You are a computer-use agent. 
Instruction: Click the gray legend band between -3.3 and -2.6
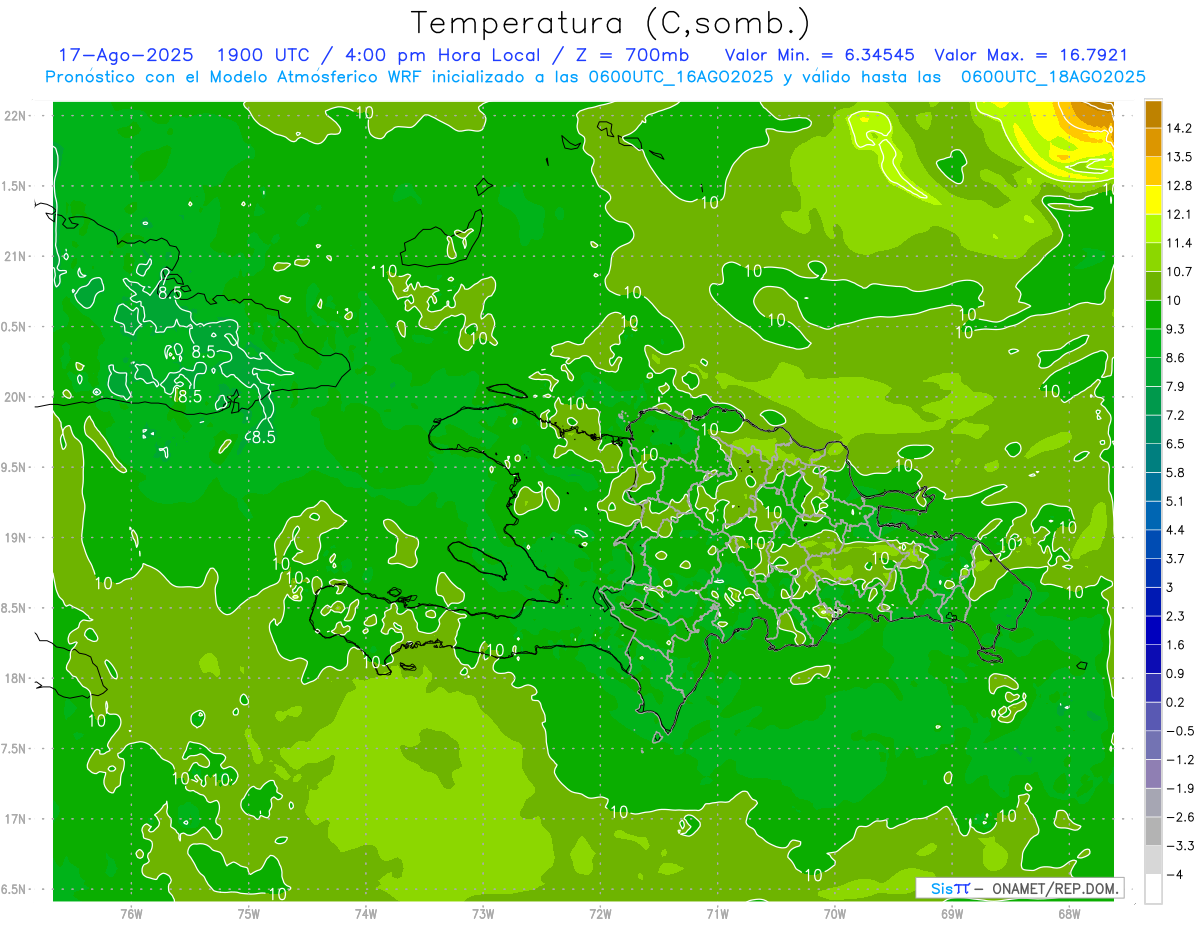[x=1153, y=831]
